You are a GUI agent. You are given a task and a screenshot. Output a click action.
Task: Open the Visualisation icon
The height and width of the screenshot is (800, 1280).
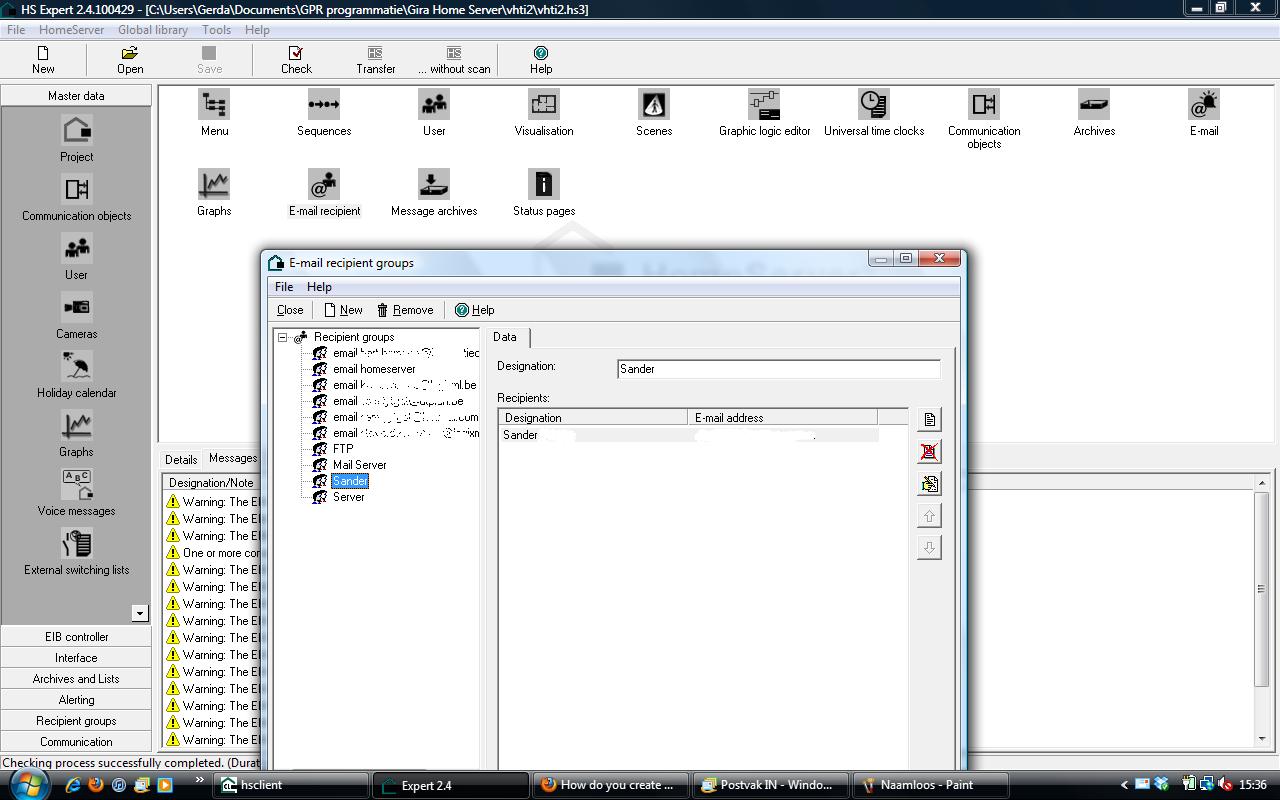point(544,105)
